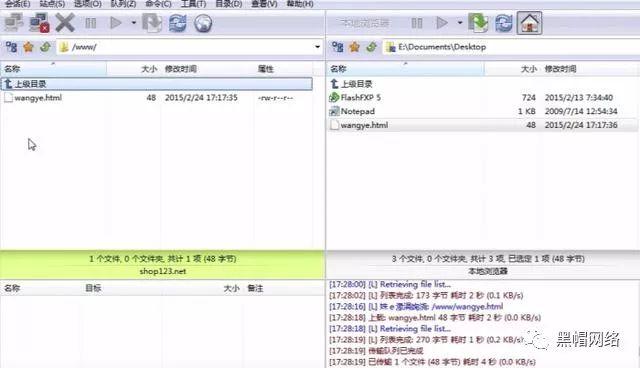Open the 选项(O) menu
640x368 pixels.
[88, 4]
